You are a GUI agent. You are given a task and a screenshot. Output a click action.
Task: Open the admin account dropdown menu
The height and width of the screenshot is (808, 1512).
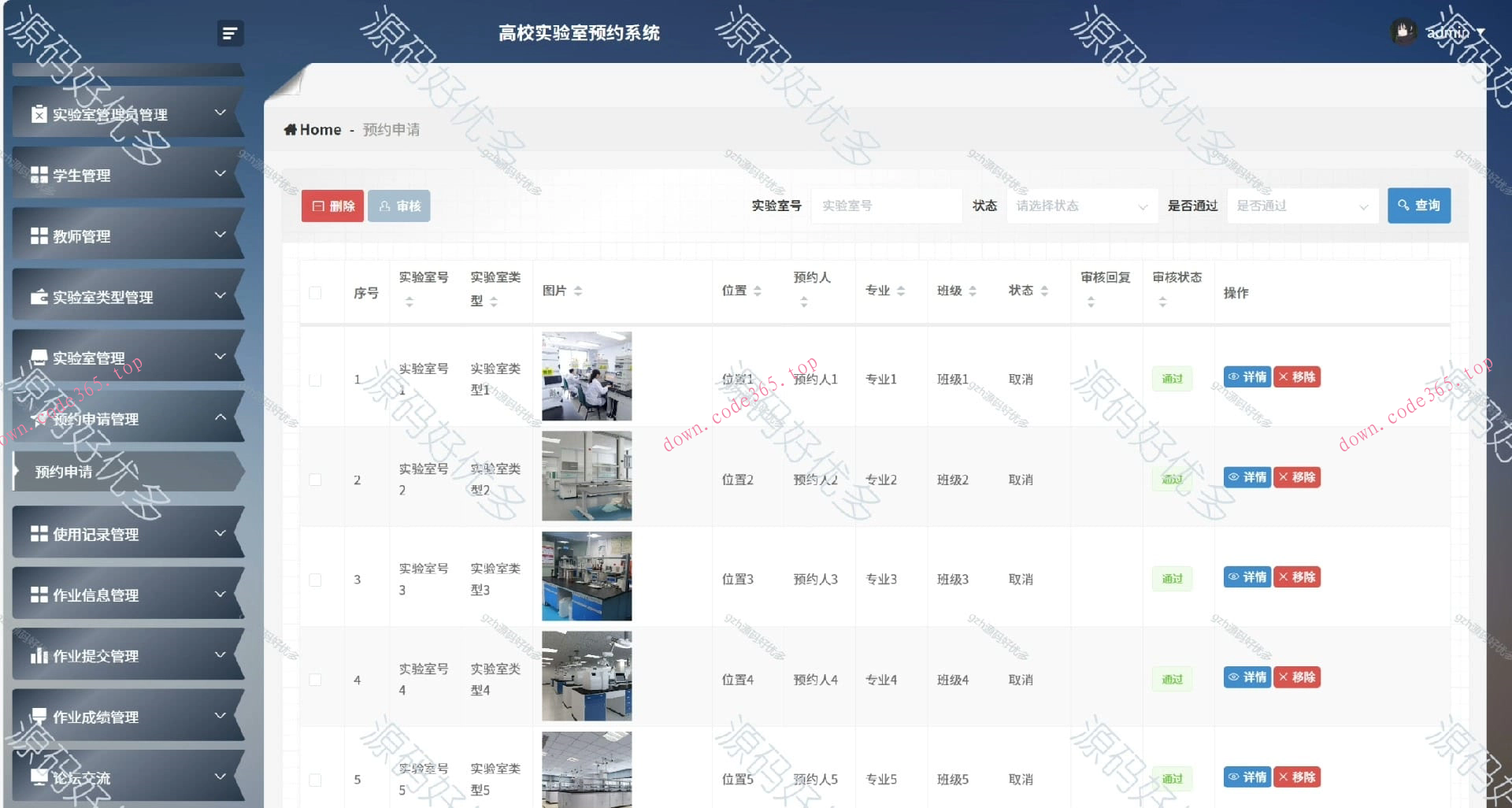click(x=1451, y=33)
